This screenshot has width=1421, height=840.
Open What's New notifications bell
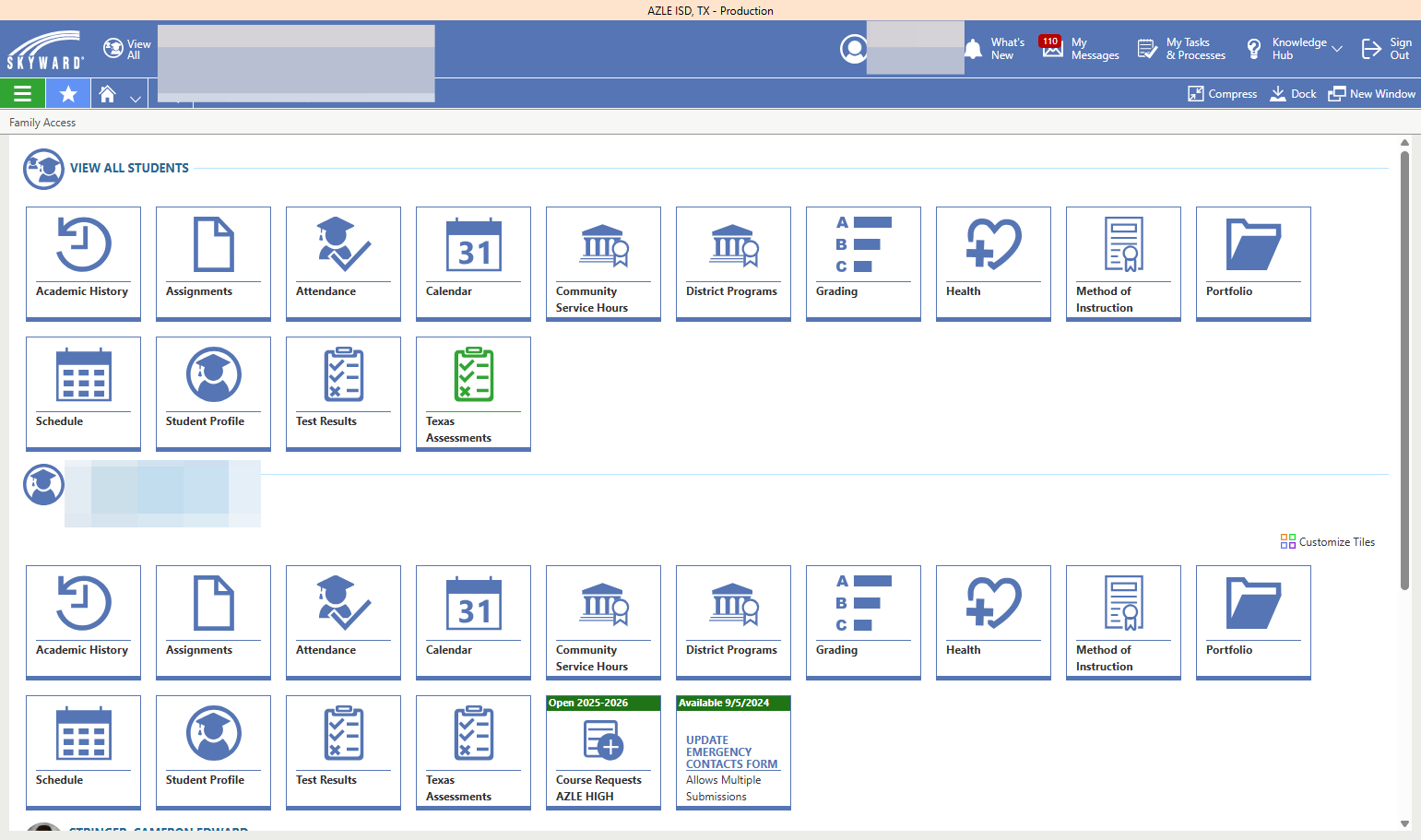click(994, 49)
